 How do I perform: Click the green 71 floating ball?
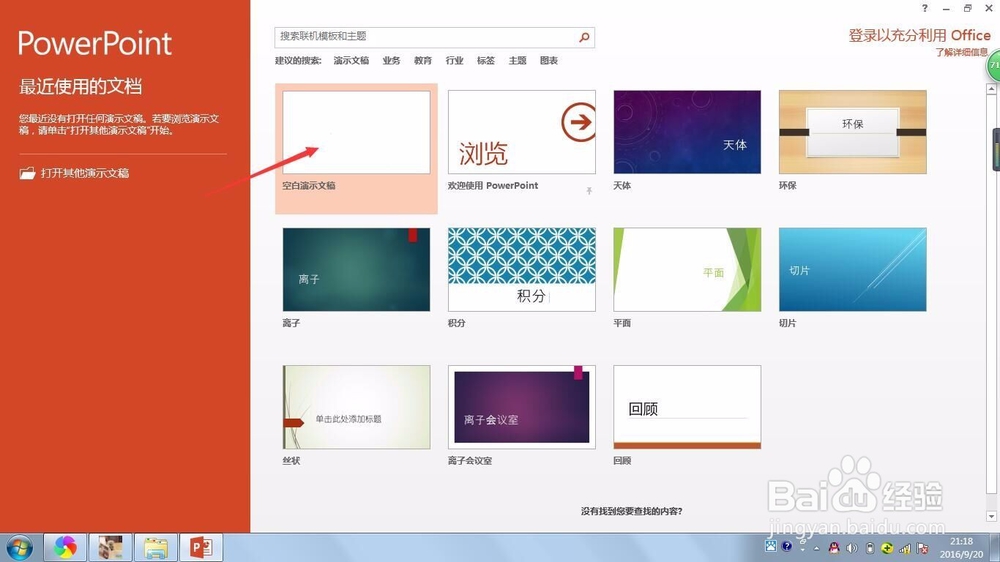point(994,66)
